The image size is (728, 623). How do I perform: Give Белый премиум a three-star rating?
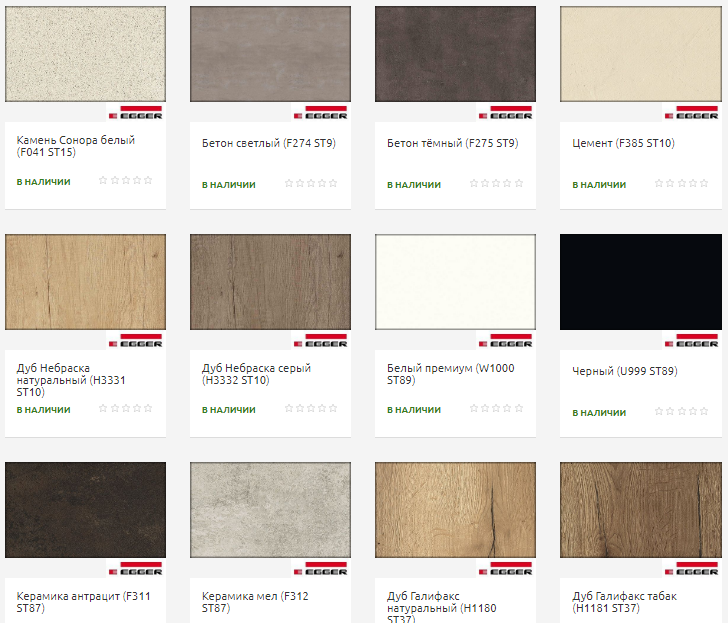coord(496,408)
